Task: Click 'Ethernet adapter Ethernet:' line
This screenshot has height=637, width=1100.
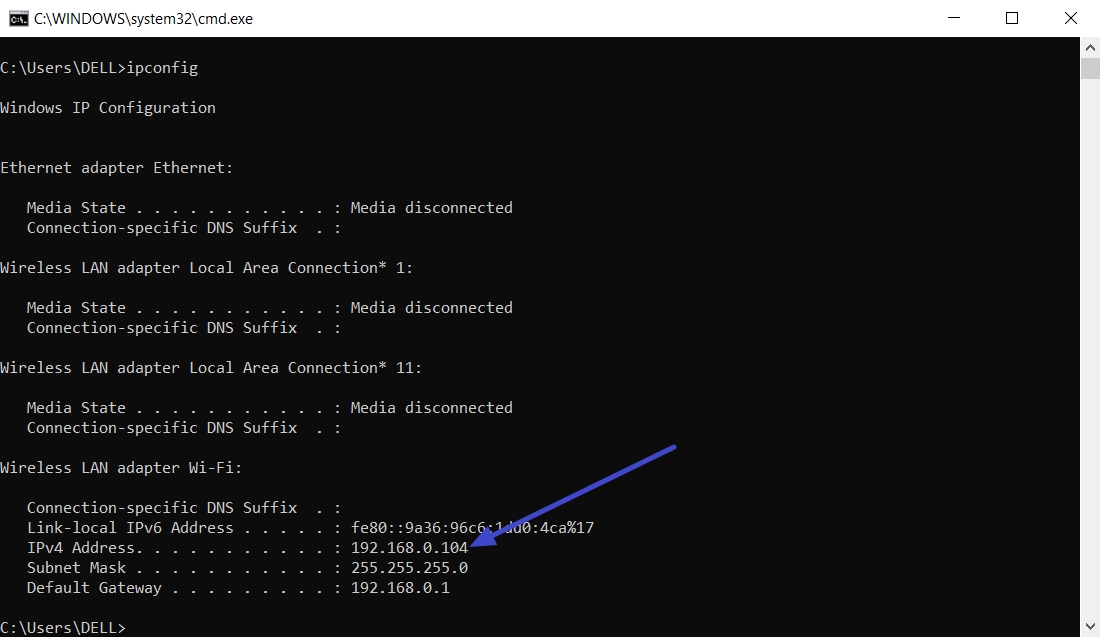Action: coord(116,168)
